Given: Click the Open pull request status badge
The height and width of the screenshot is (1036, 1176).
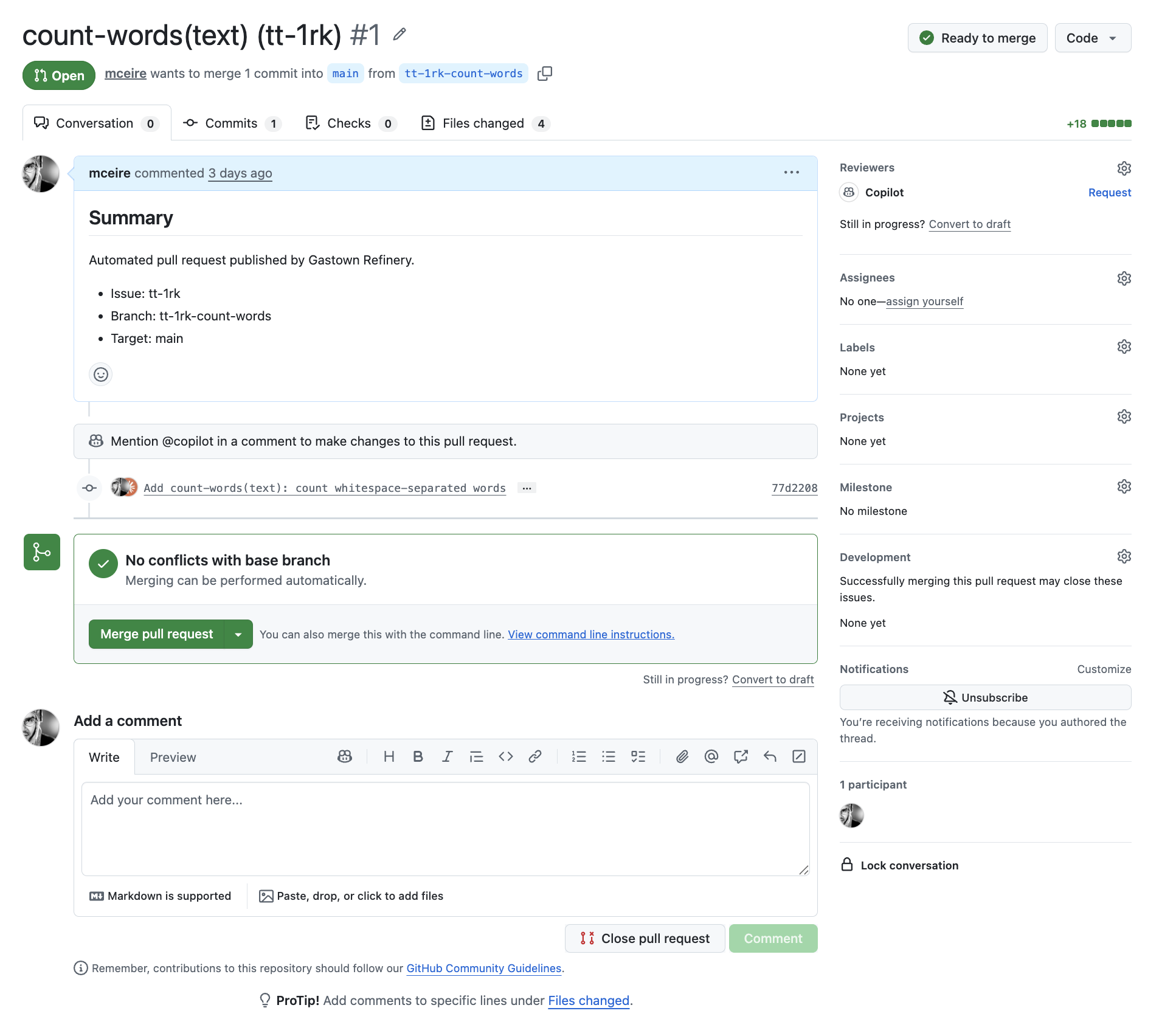Looking at the screenshot, I should pyautogui.click(x=59, y=75).
